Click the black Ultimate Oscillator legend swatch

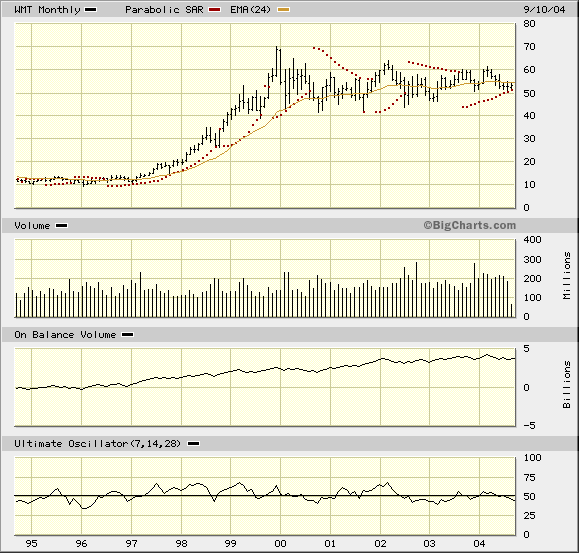click(x=193, y=444)
